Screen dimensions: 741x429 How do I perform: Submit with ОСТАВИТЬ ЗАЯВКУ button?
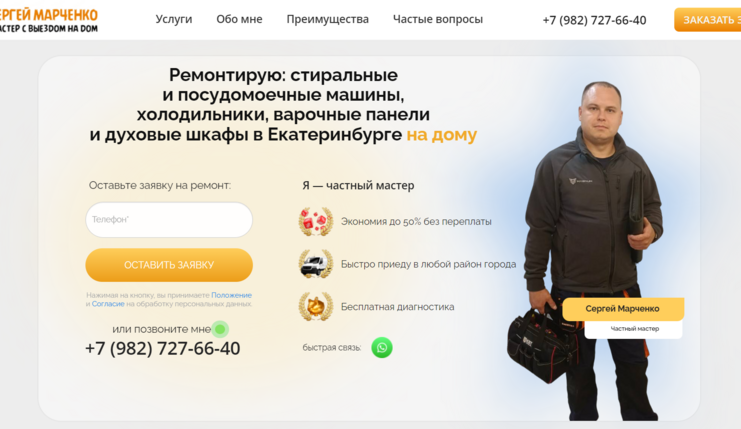pyautogui.click(x=169, y=265)
